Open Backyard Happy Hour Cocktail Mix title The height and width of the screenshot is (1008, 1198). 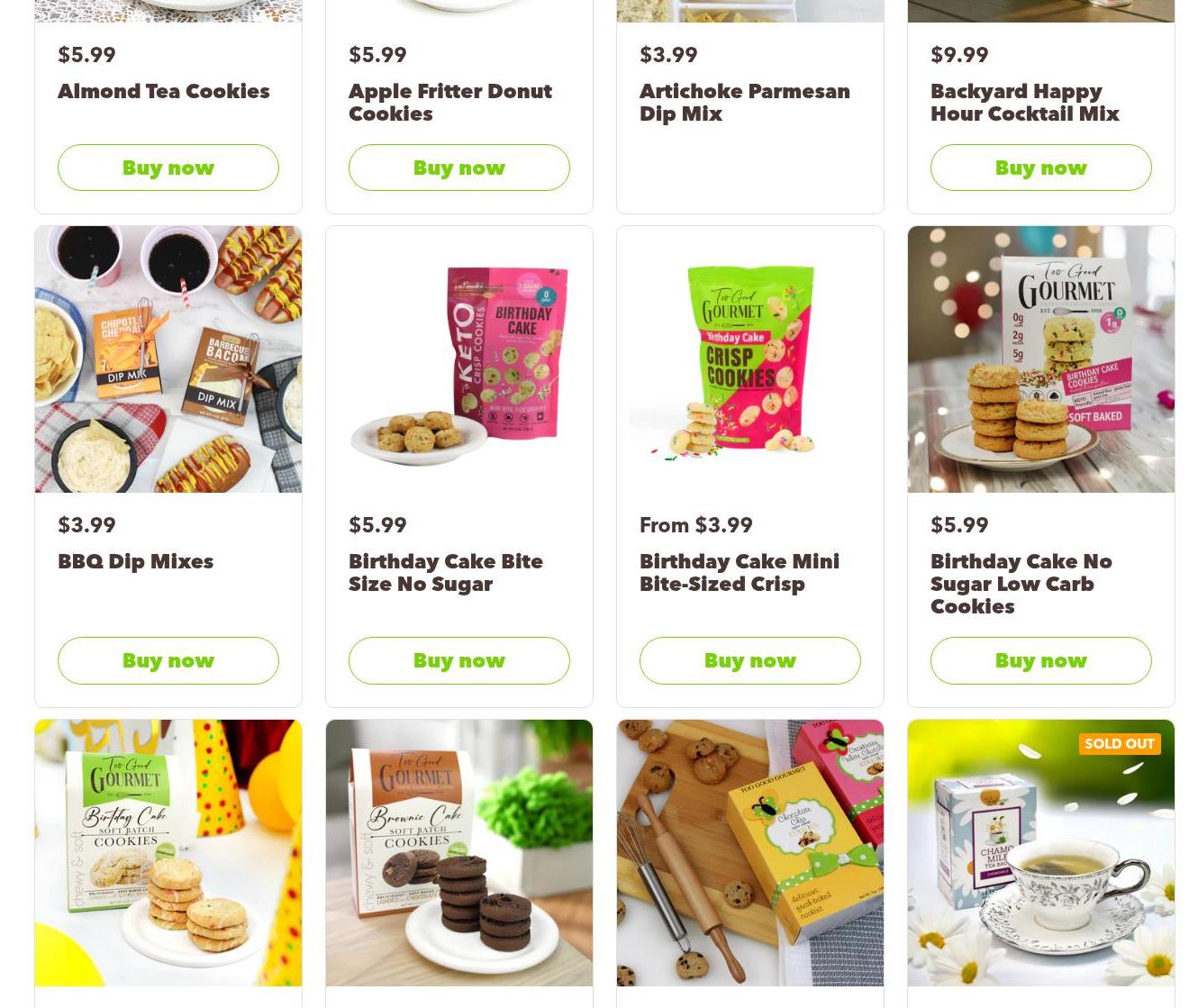click(1025, 103)
